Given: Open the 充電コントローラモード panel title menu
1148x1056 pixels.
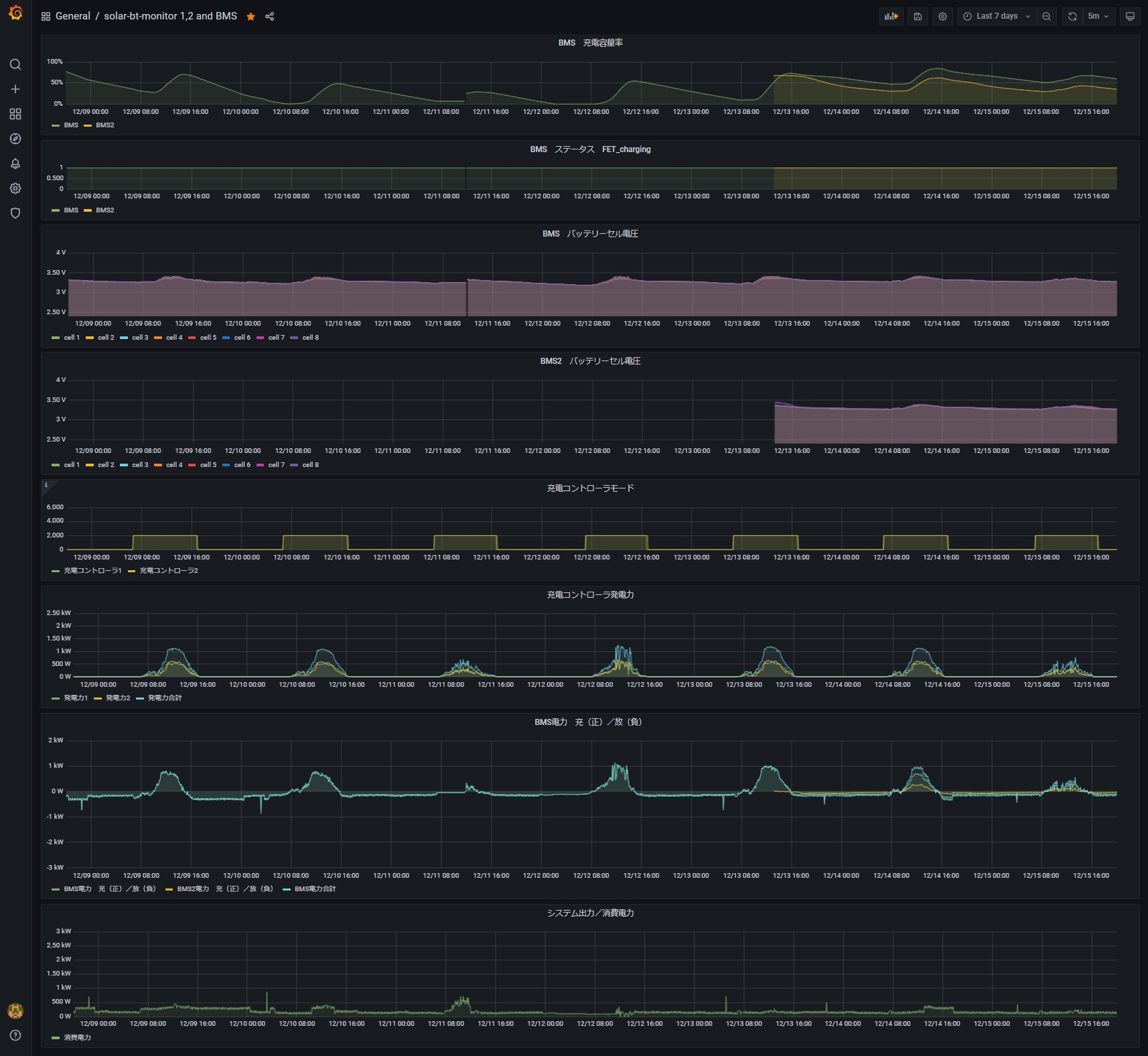Looking at the screenshot, I should pyautogui.click(x=590, y=488).
